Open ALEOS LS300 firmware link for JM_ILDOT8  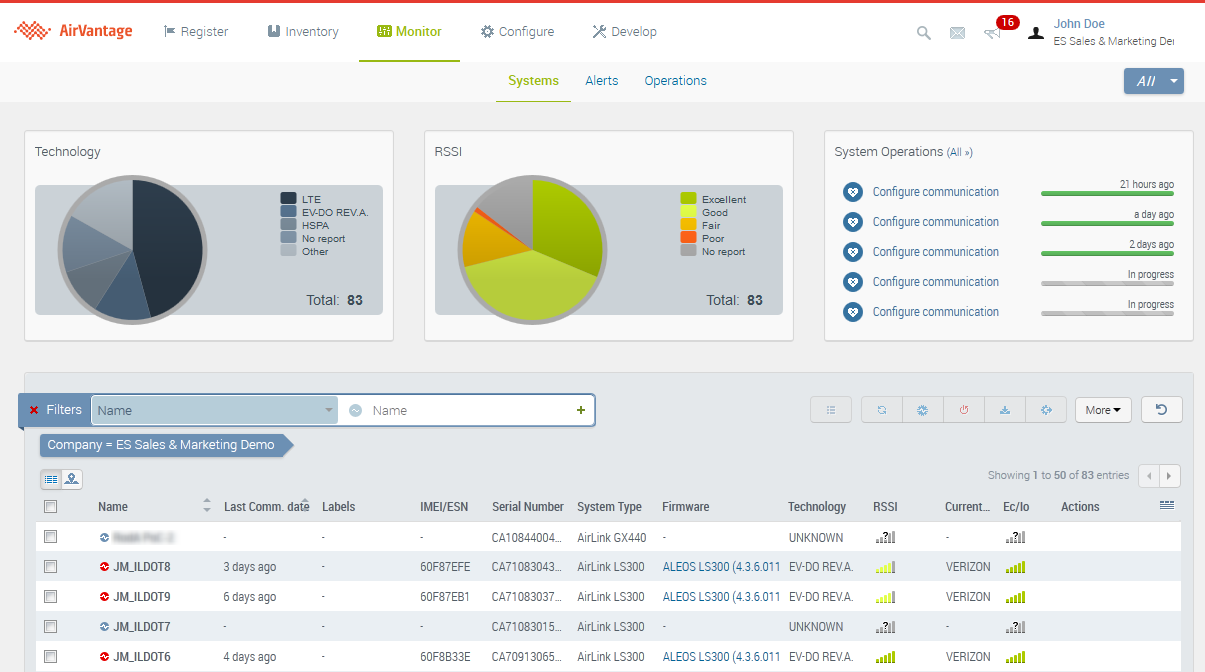click(x=721, y=567)
